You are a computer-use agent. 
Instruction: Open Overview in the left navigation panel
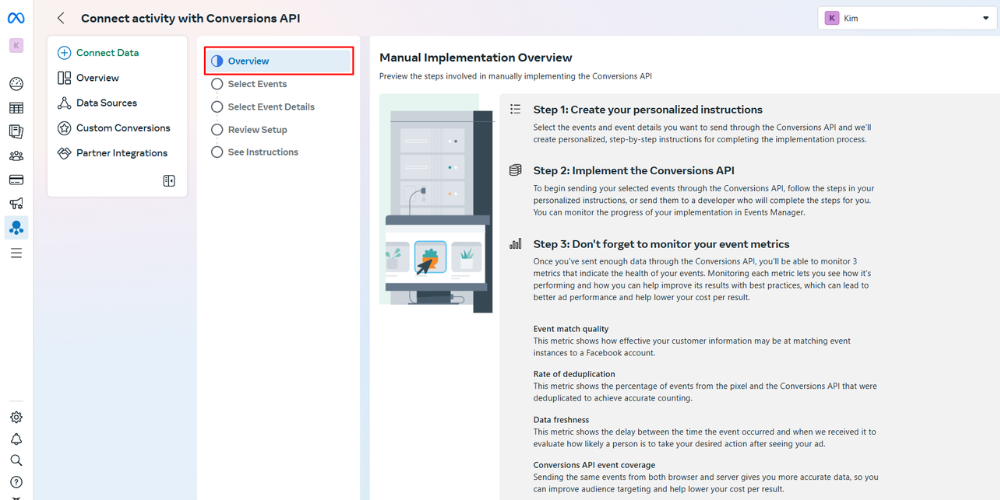tap(88, 78)
